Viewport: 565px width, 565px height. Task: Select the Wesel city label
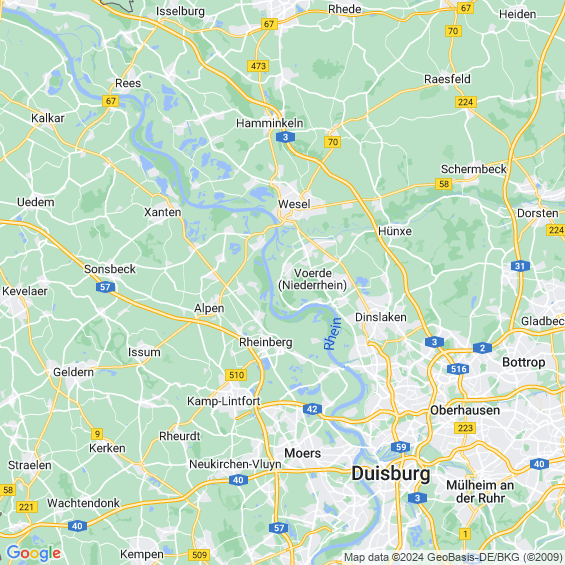coord(294,204)
